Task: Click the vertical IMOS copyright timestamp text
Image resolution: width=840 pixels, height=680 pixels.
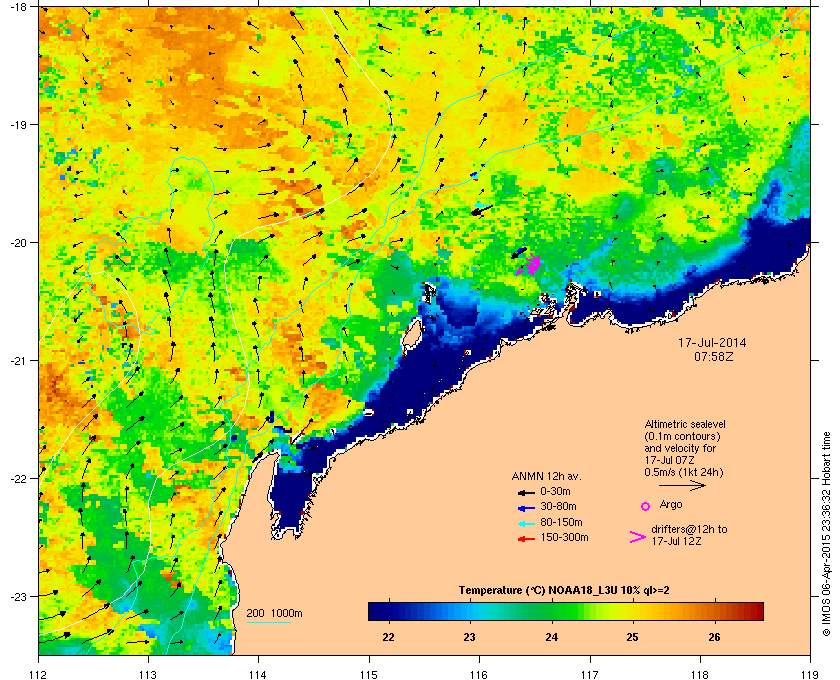Action: tap(826, 534)
